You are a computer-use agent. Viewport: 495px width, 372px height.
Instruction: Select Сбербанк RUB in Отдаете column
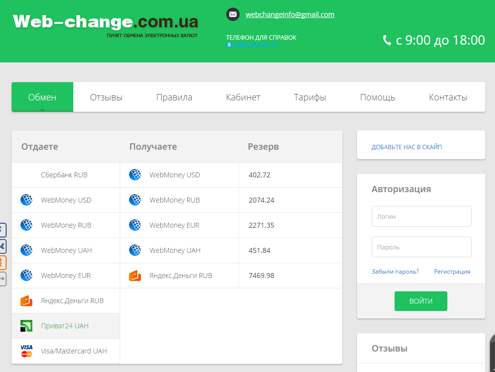66,175
